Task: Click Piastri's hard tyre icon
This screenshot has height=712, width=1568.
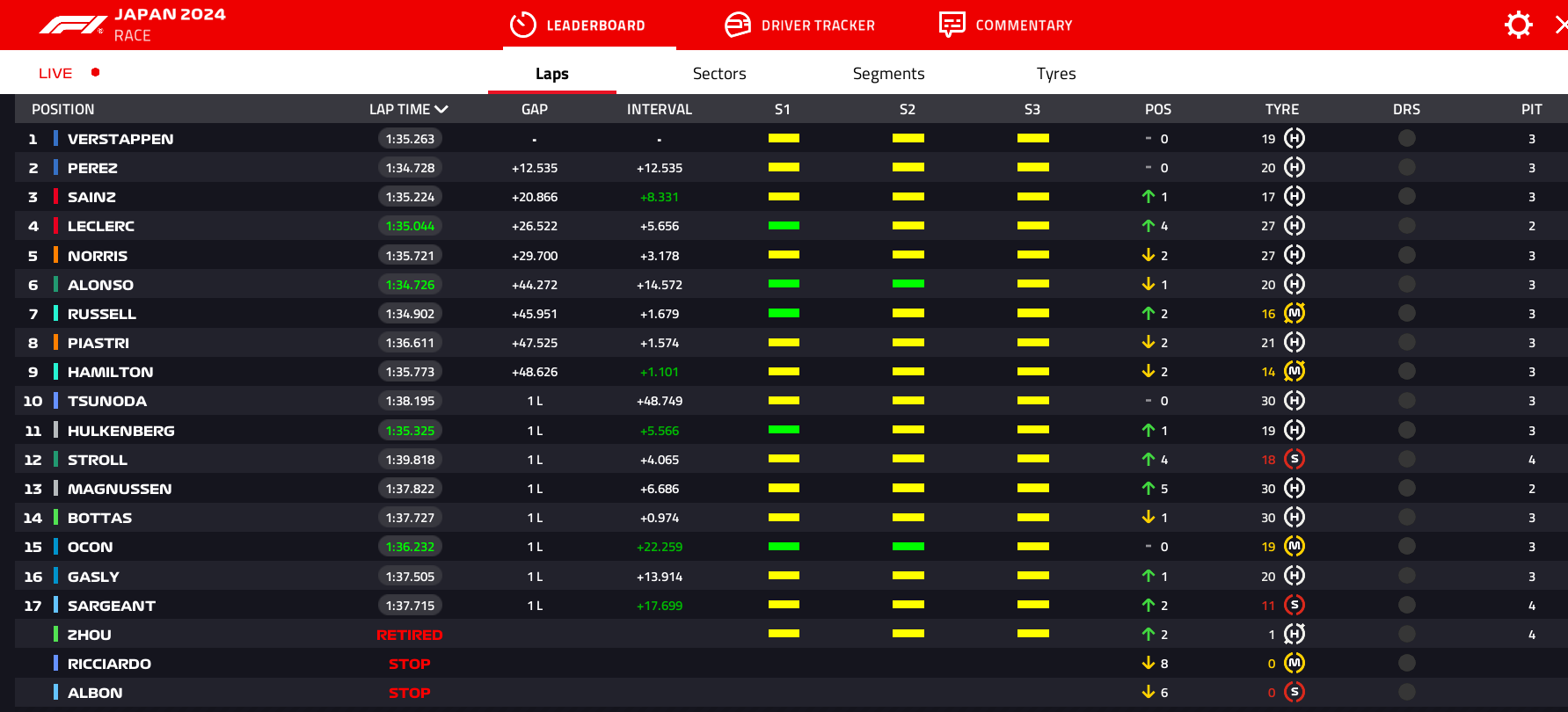Action: (1295, 342)
